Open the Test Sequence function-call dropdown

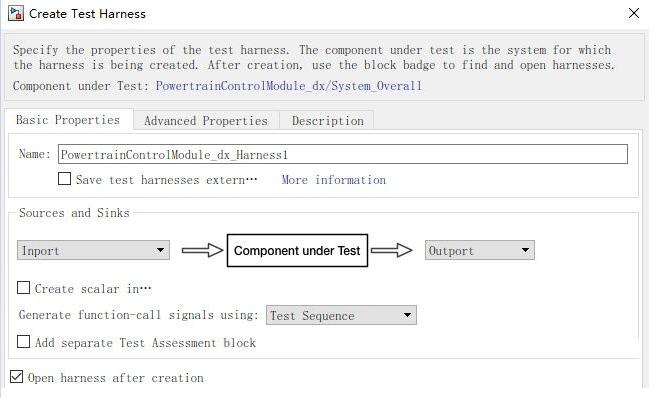pyautogui.click(x=341, y=315)
